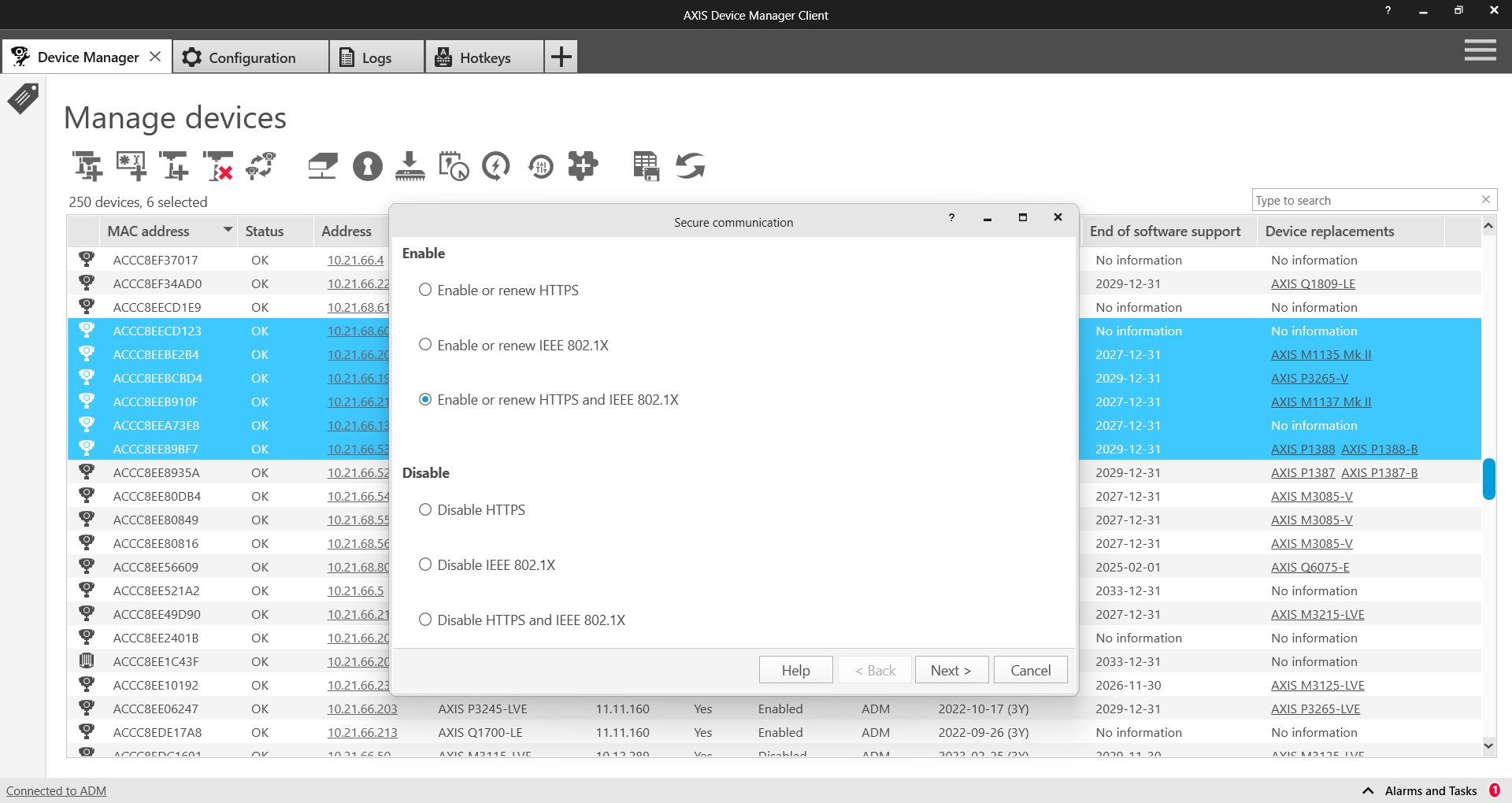This screenshot has width=1512, height=803.
Task: Open AXIS Q1809-LE replacement link
Action: 1313,283
